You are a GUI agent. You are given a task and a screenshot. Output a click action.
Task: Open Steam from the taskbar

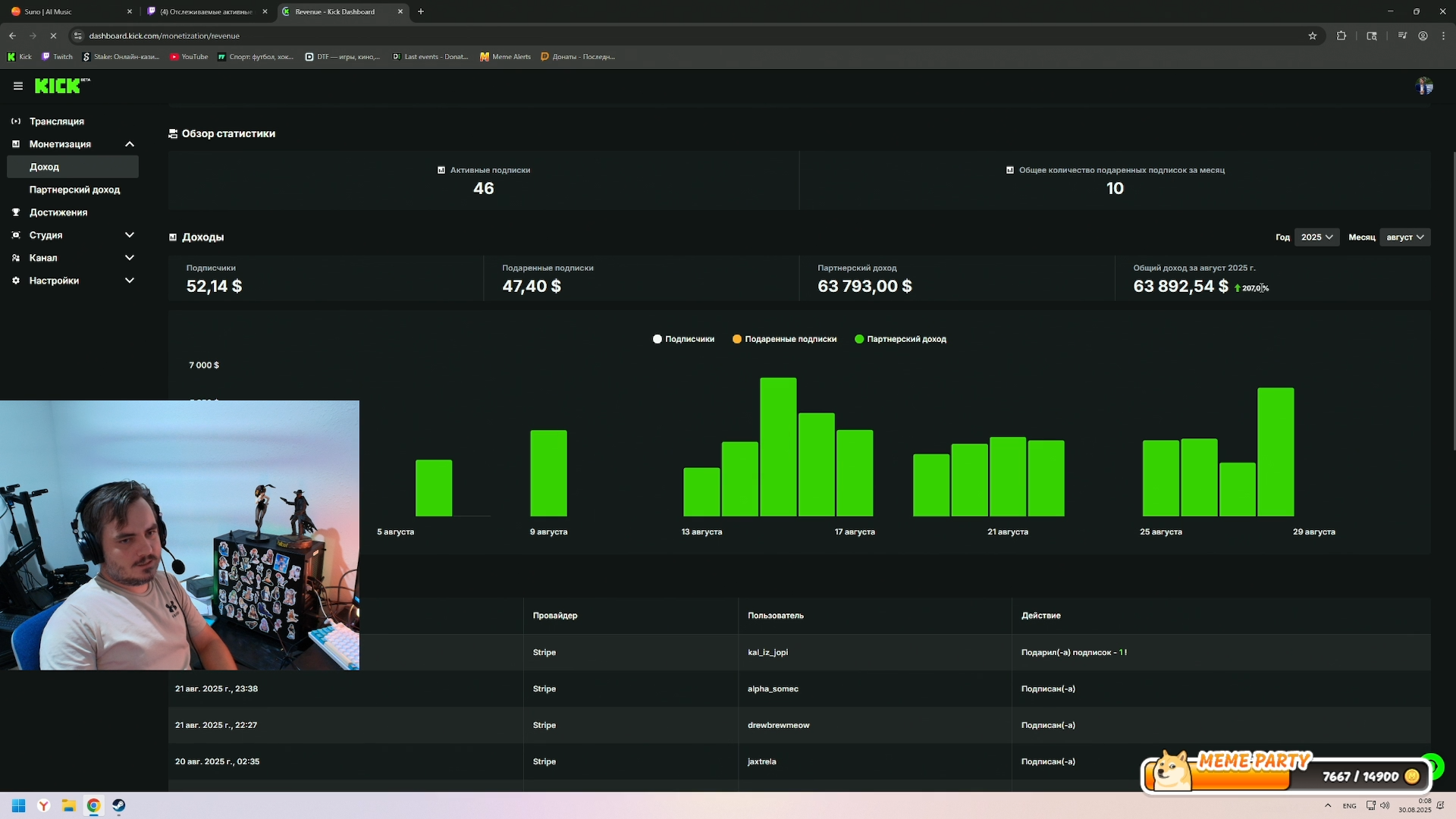click(119, 805)
